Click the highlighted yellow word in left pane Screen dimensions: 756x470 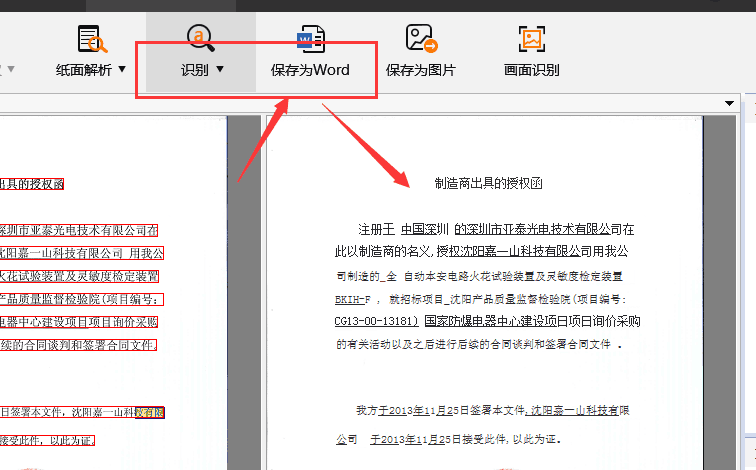pyautogui.click(x=150, y=412)
